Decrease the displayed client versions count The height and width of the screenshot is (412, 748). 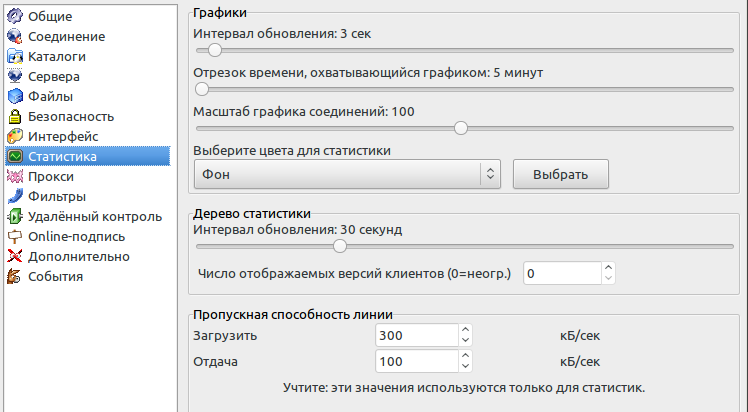click(608, 278)
